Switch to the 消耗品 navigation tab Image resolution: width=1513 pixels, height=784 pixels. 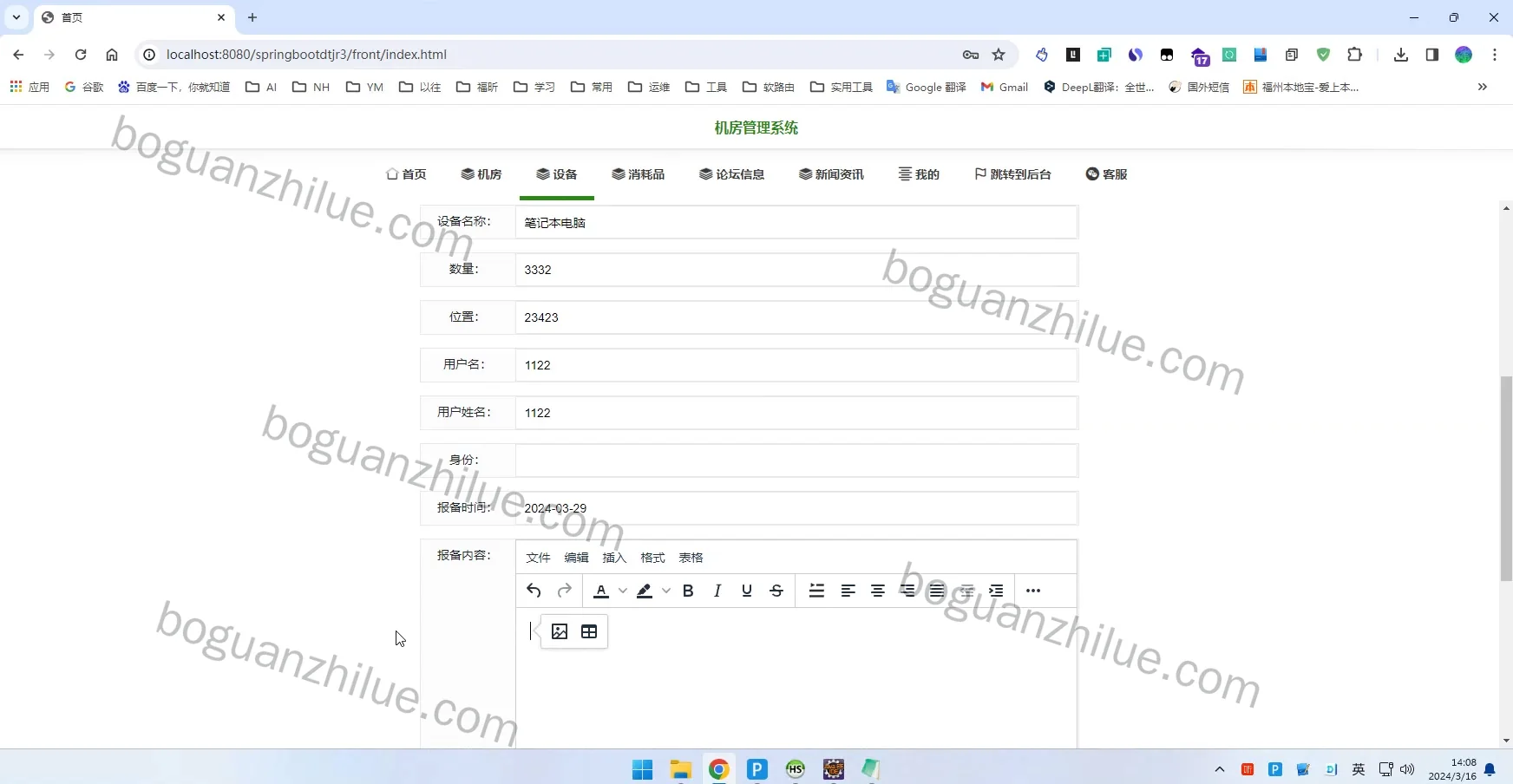(638, 174)
